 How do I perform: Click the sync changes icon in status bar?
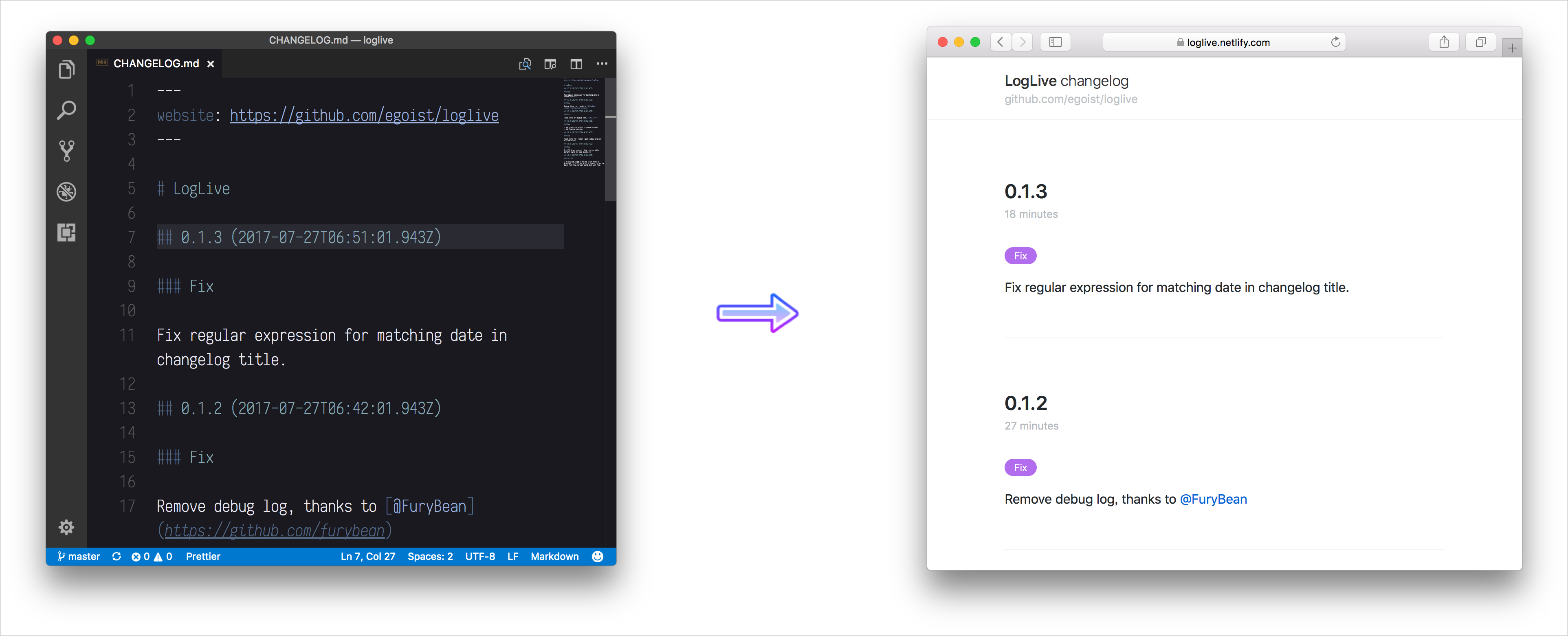click(117, 556)
